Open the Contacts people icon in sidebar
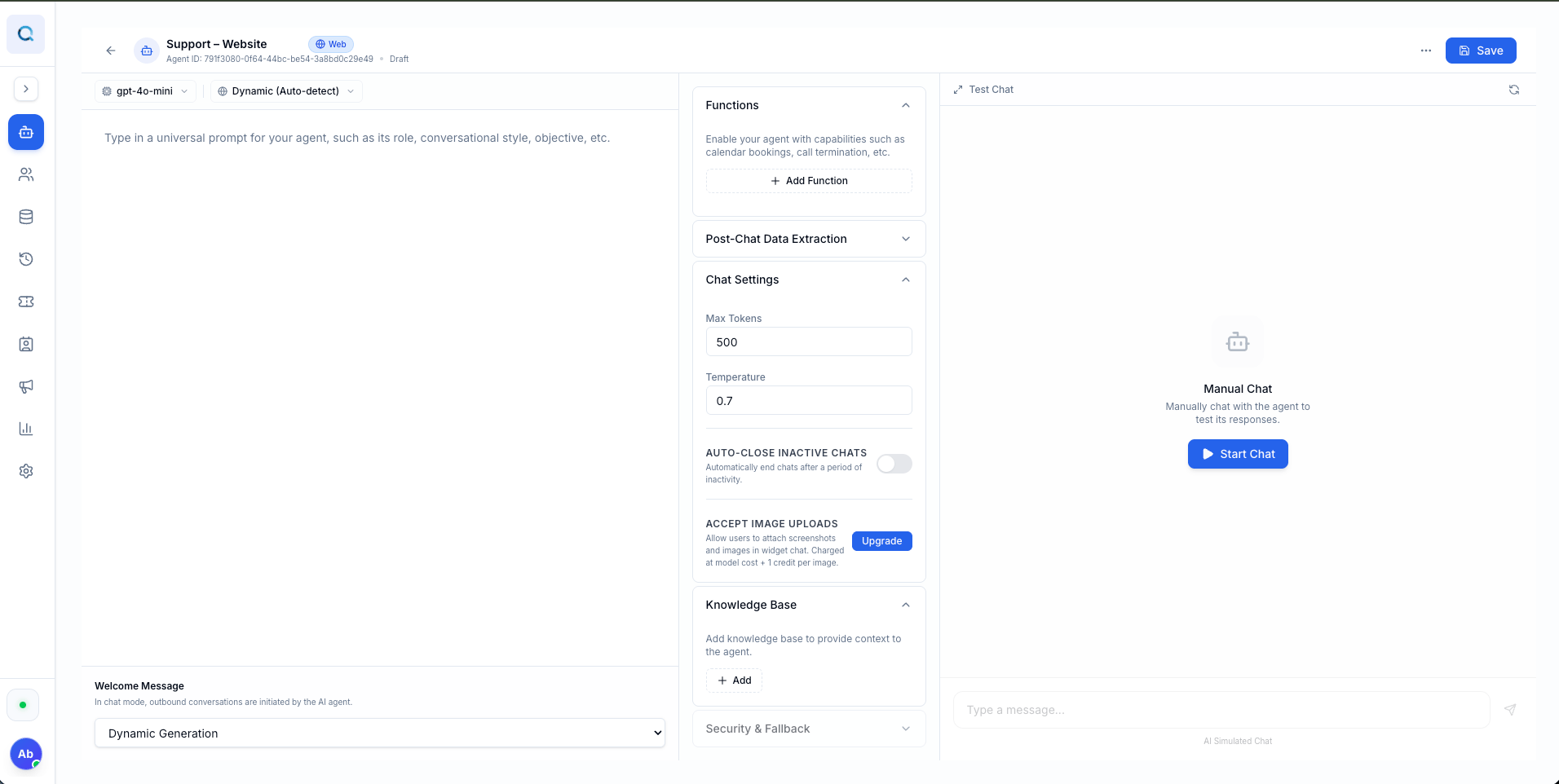Viewport: 1559px width, 784px height. point(26,174)
